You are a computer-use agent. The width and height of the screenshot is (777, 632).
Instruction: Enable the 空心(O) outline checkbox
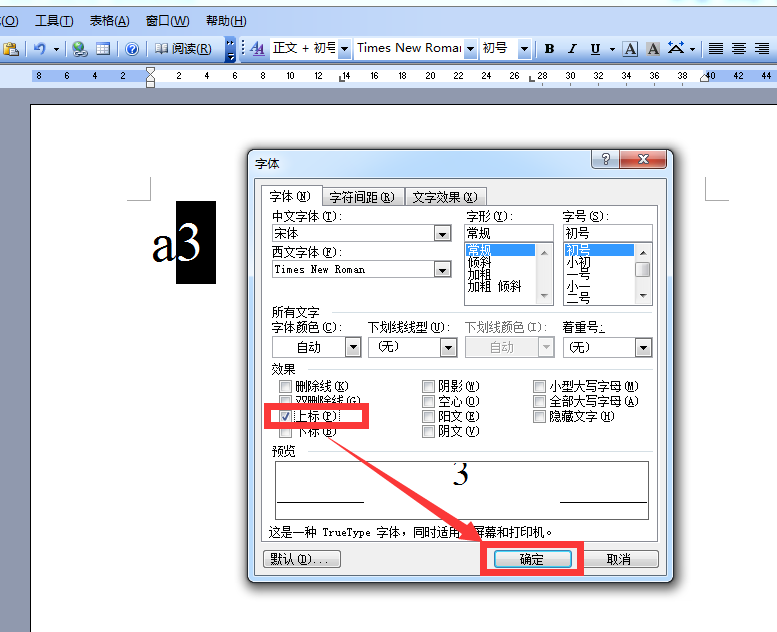[428, 401]
